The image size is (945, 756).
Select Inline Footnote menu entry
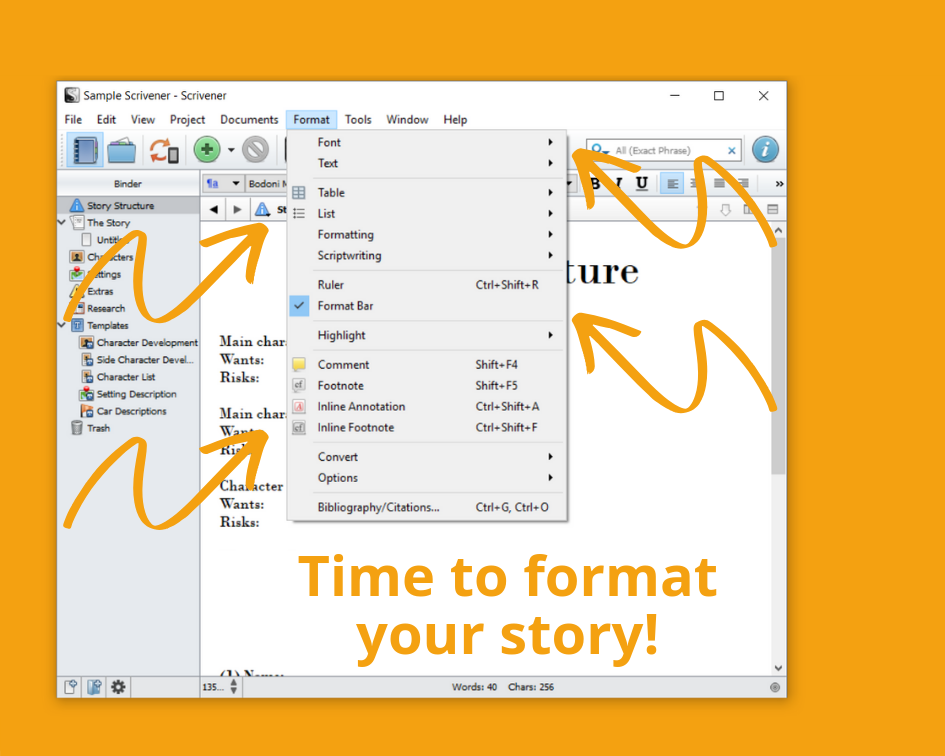point(427,427)
